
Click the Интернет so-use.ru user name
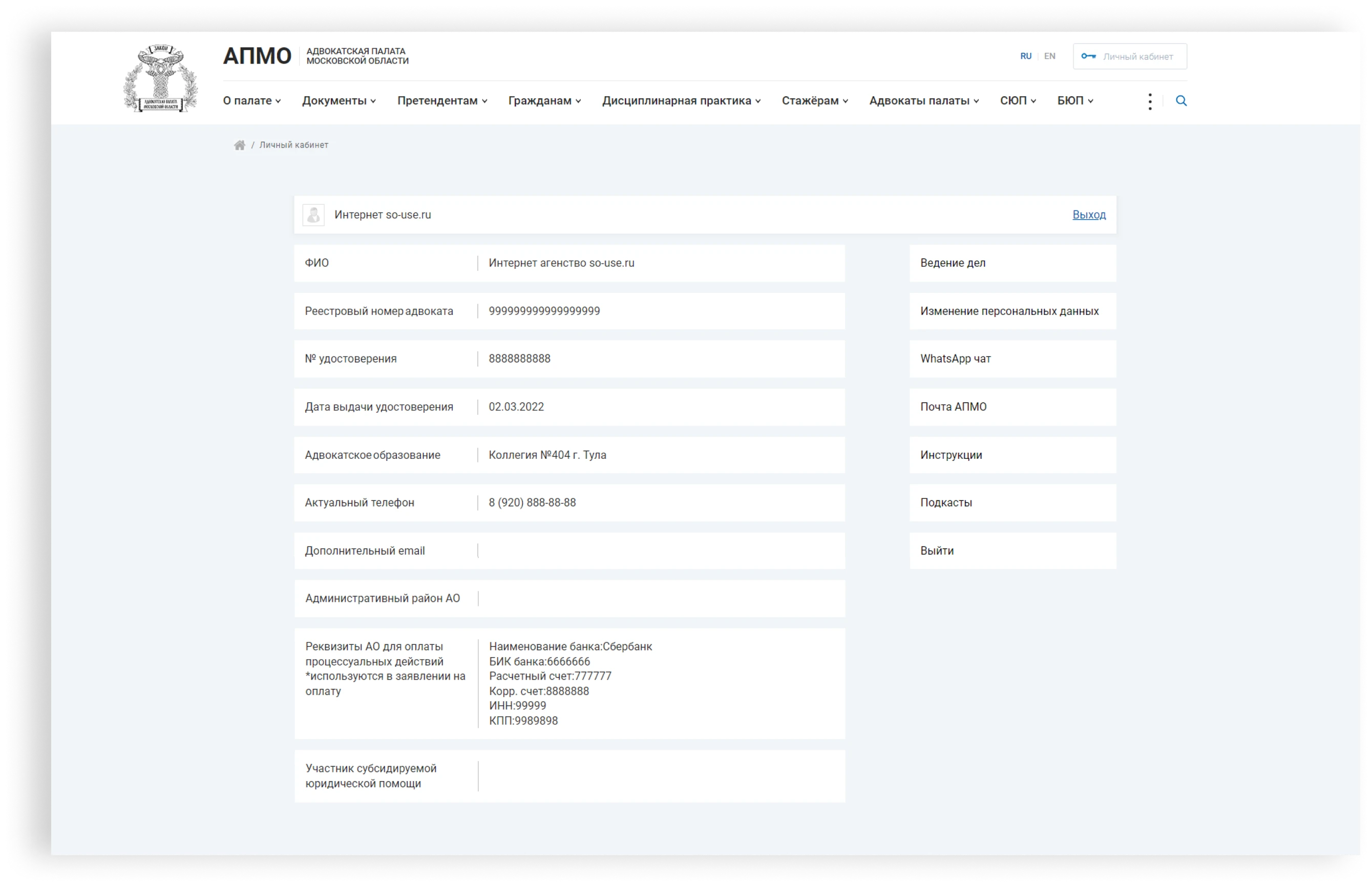click(383, 215)
